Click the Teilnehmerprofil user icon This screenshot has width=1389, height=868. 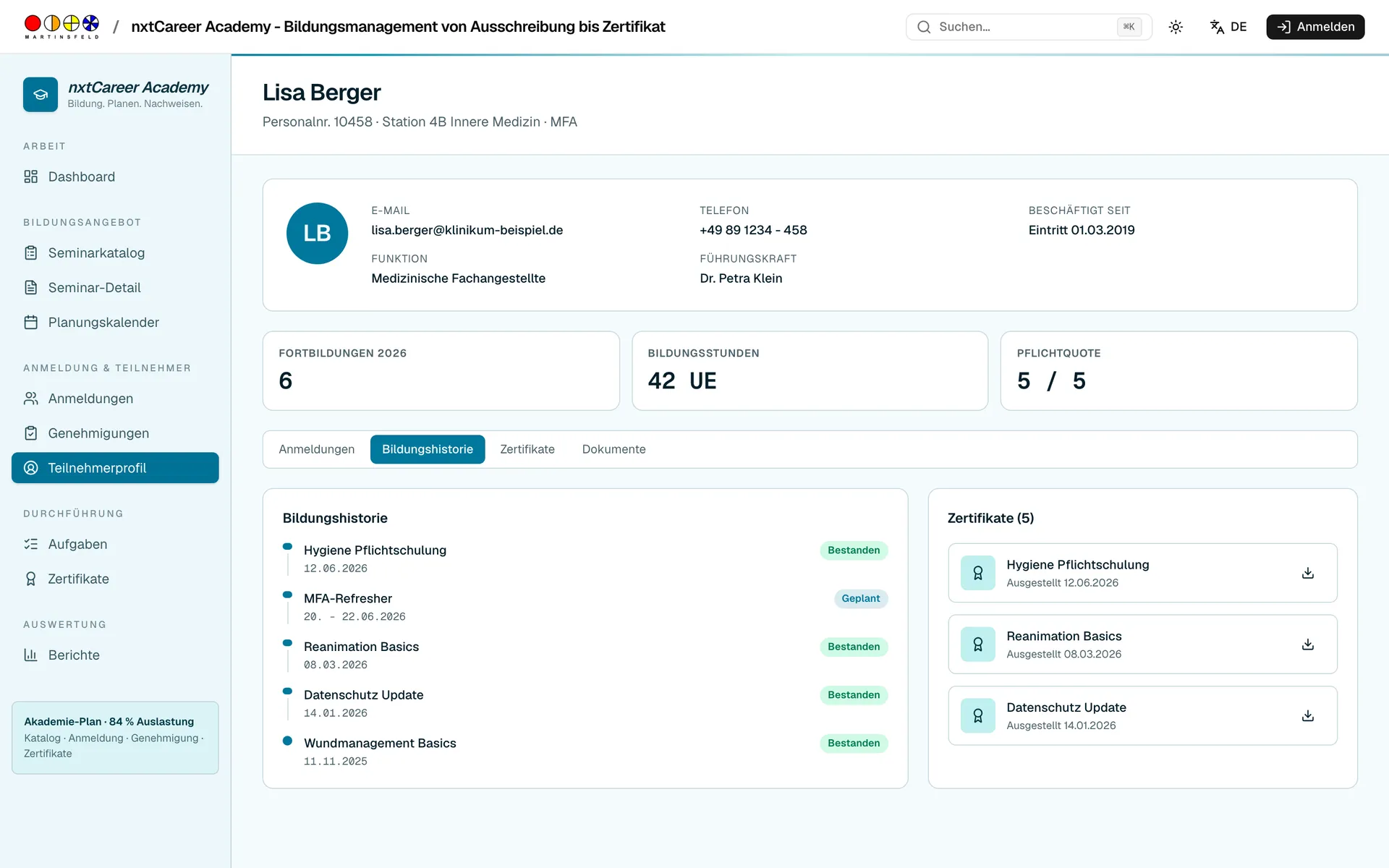tap(30, 468)
